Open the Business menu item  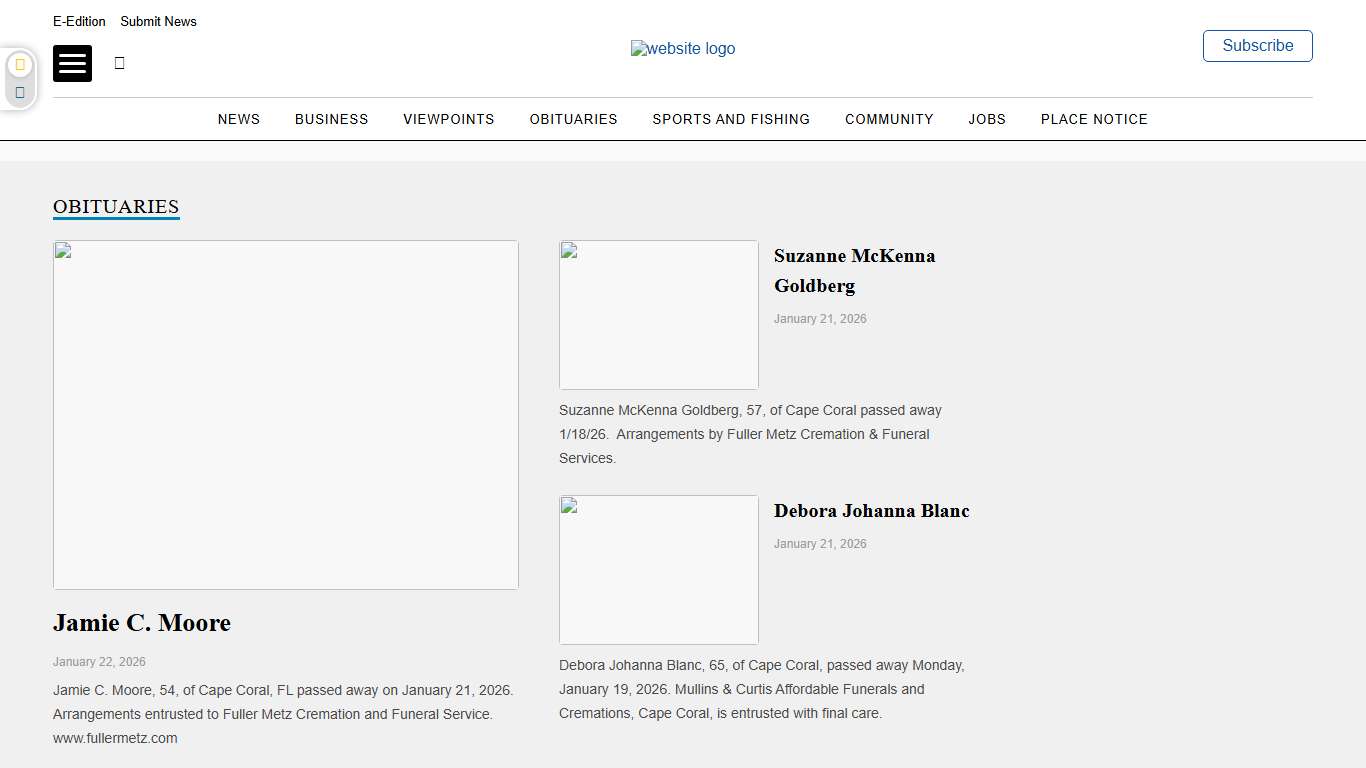[x=331, y=119]
